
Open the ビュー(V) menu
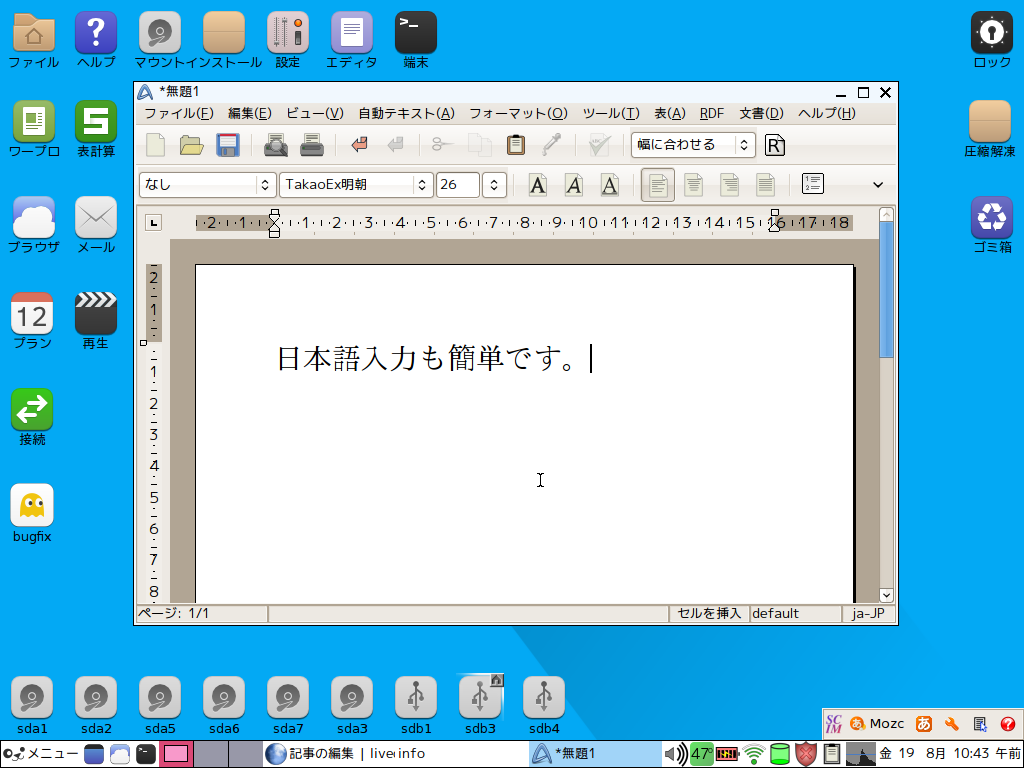coord(315,114)
